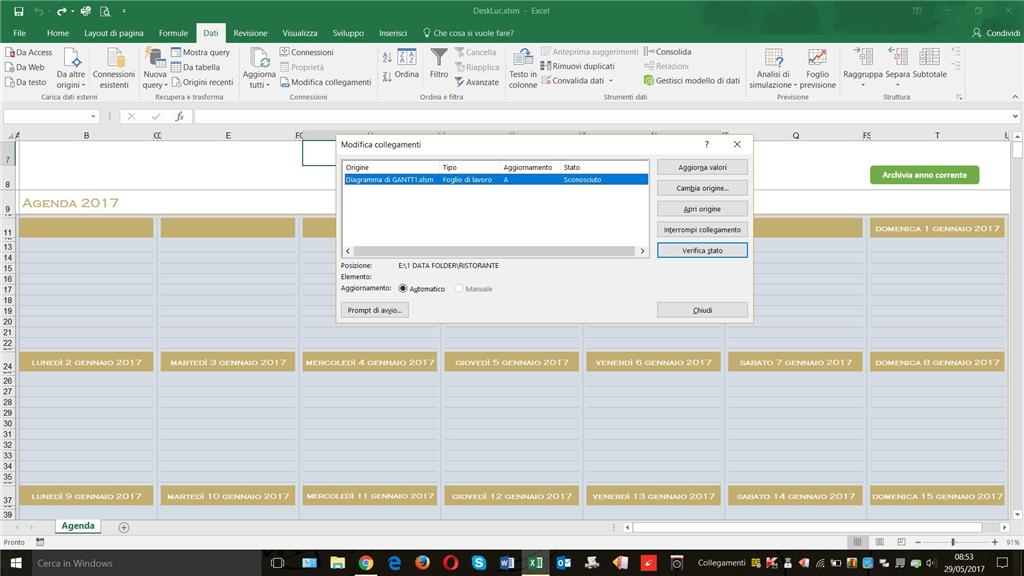Click the Subtotale icon
The width and height of the screenshot is (1024, 576).
coord(929,57)
